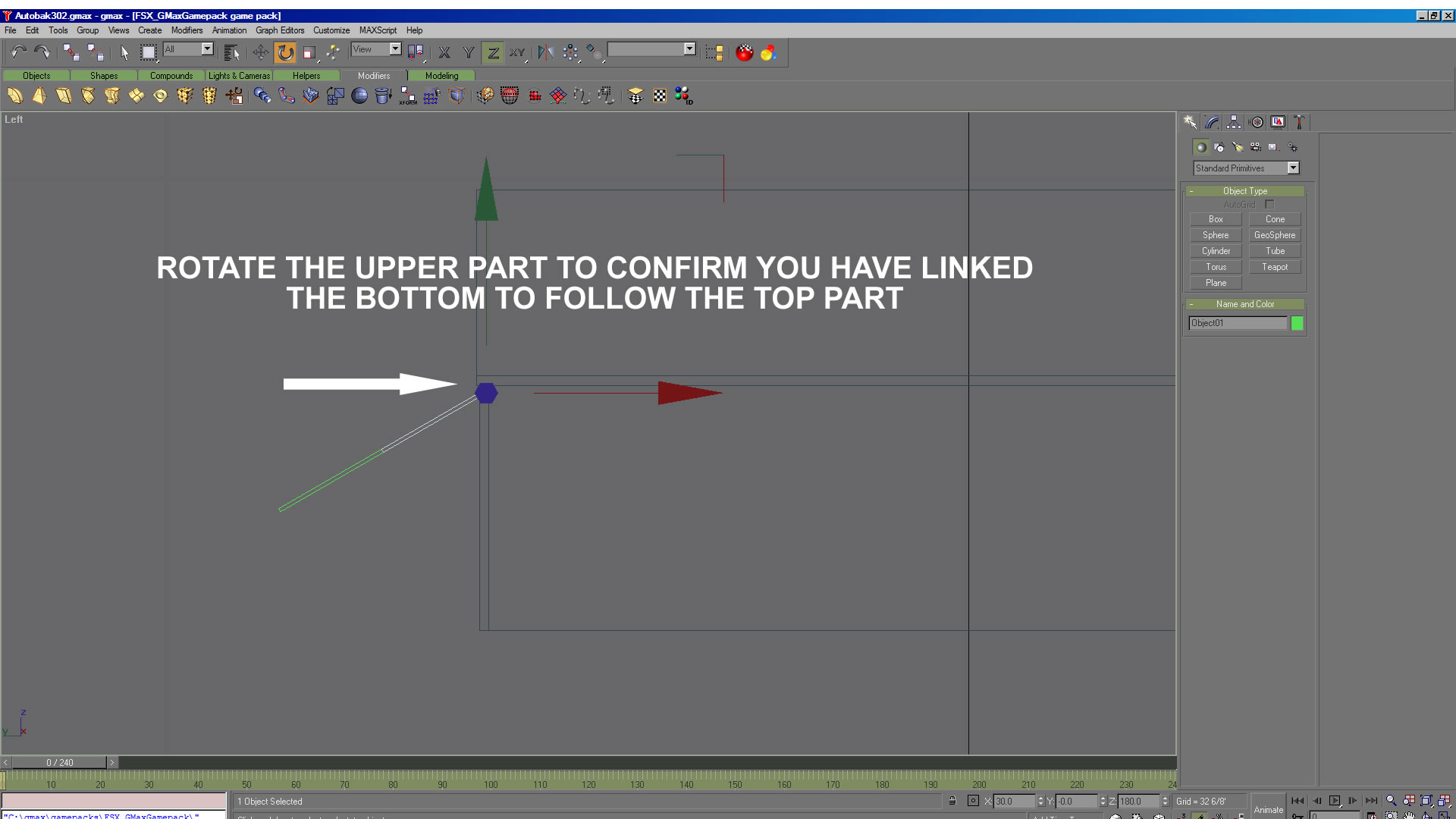Click the XForm modifier icon
The height and width of the screenshot is (819, 1456).
click(x=408, y=96)
